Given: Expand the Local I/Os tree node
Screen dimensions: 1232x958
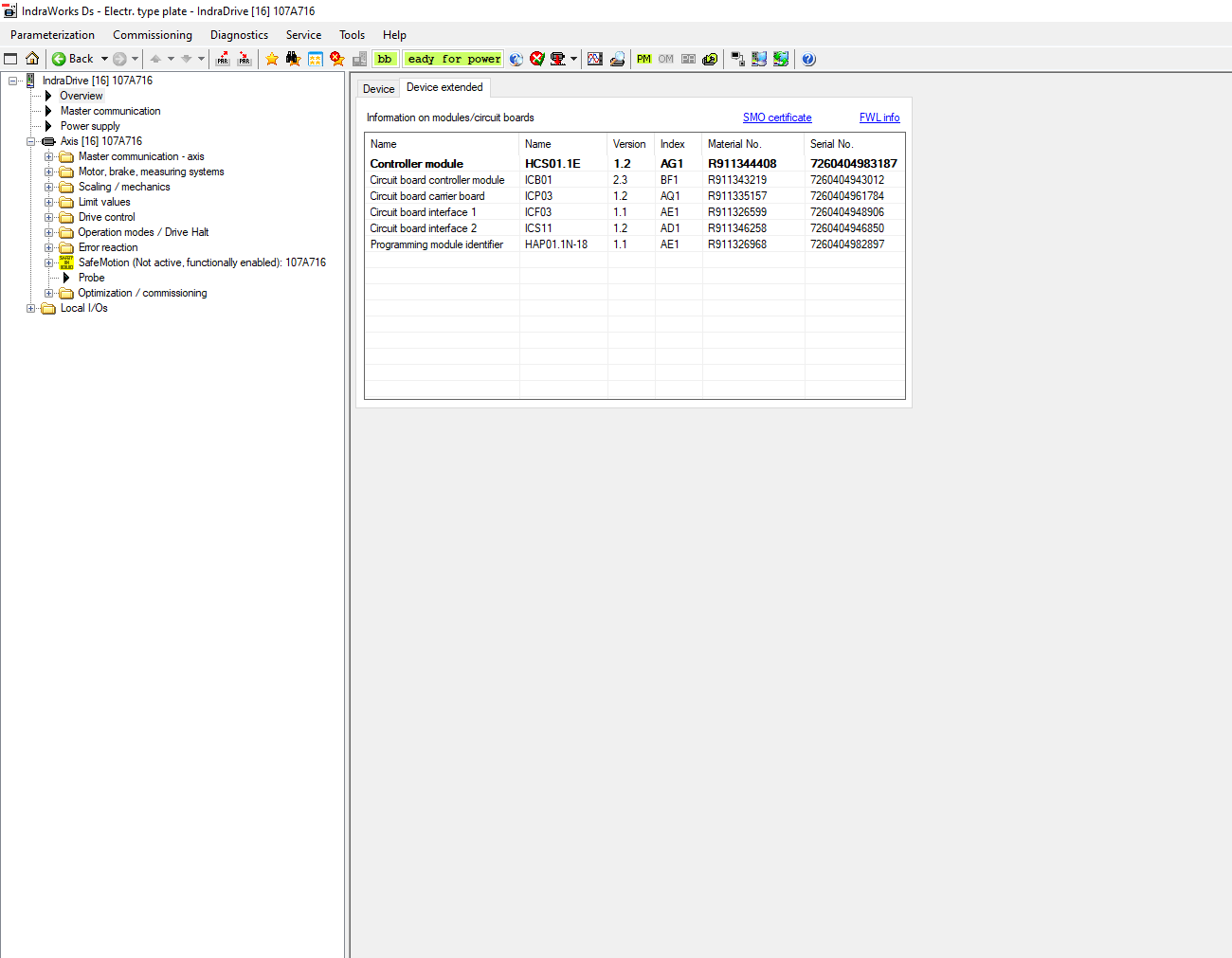Looking at the screenshot, I should coord(31,309).
